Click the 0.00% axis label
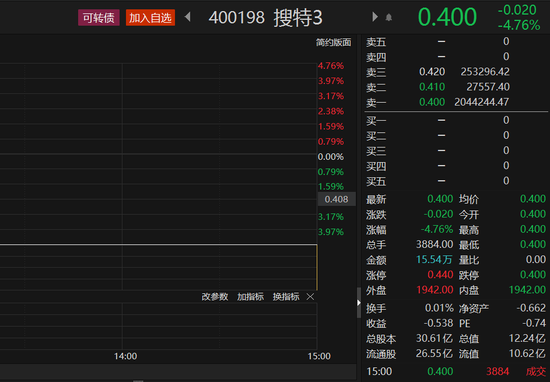Viewport: 550px width, 382px height. click(331, 157)
